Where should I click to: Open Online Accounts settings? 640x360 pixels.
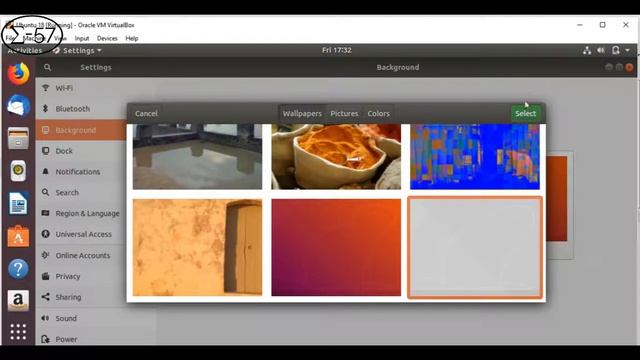81,256
